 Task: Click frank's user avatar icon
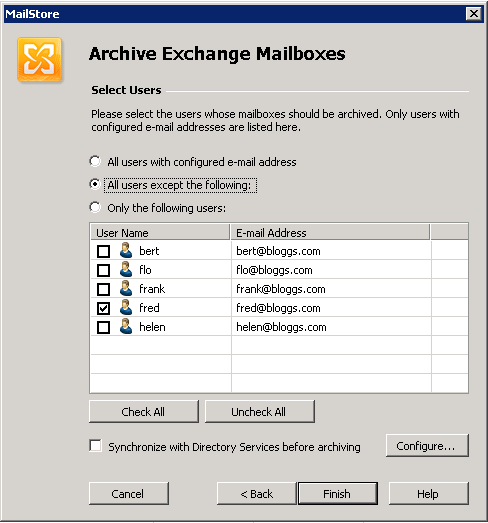click(126, 289)
